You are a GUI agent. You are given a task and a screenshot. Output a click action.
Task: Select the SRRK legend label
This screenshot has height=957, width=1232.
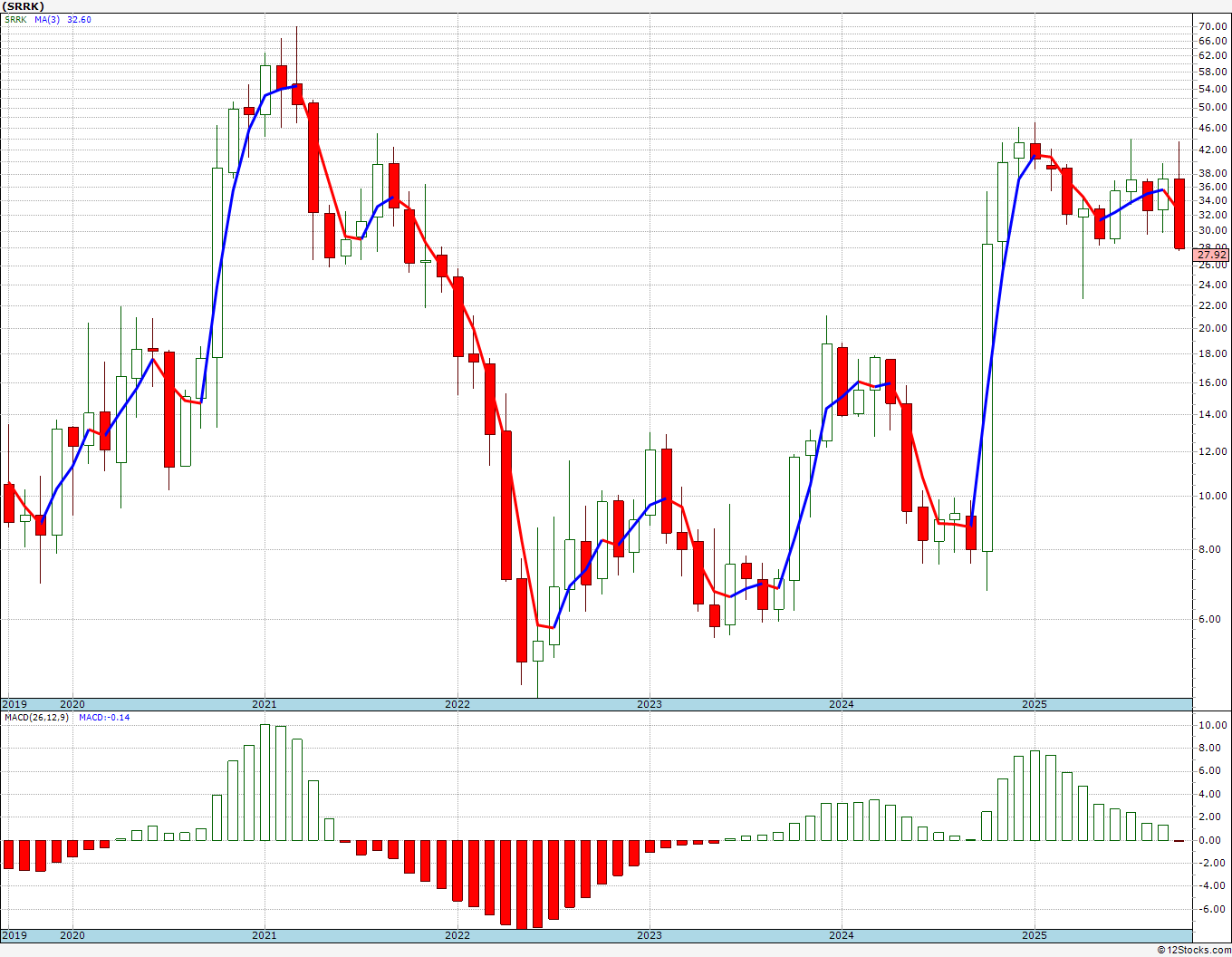pos(15,19)
